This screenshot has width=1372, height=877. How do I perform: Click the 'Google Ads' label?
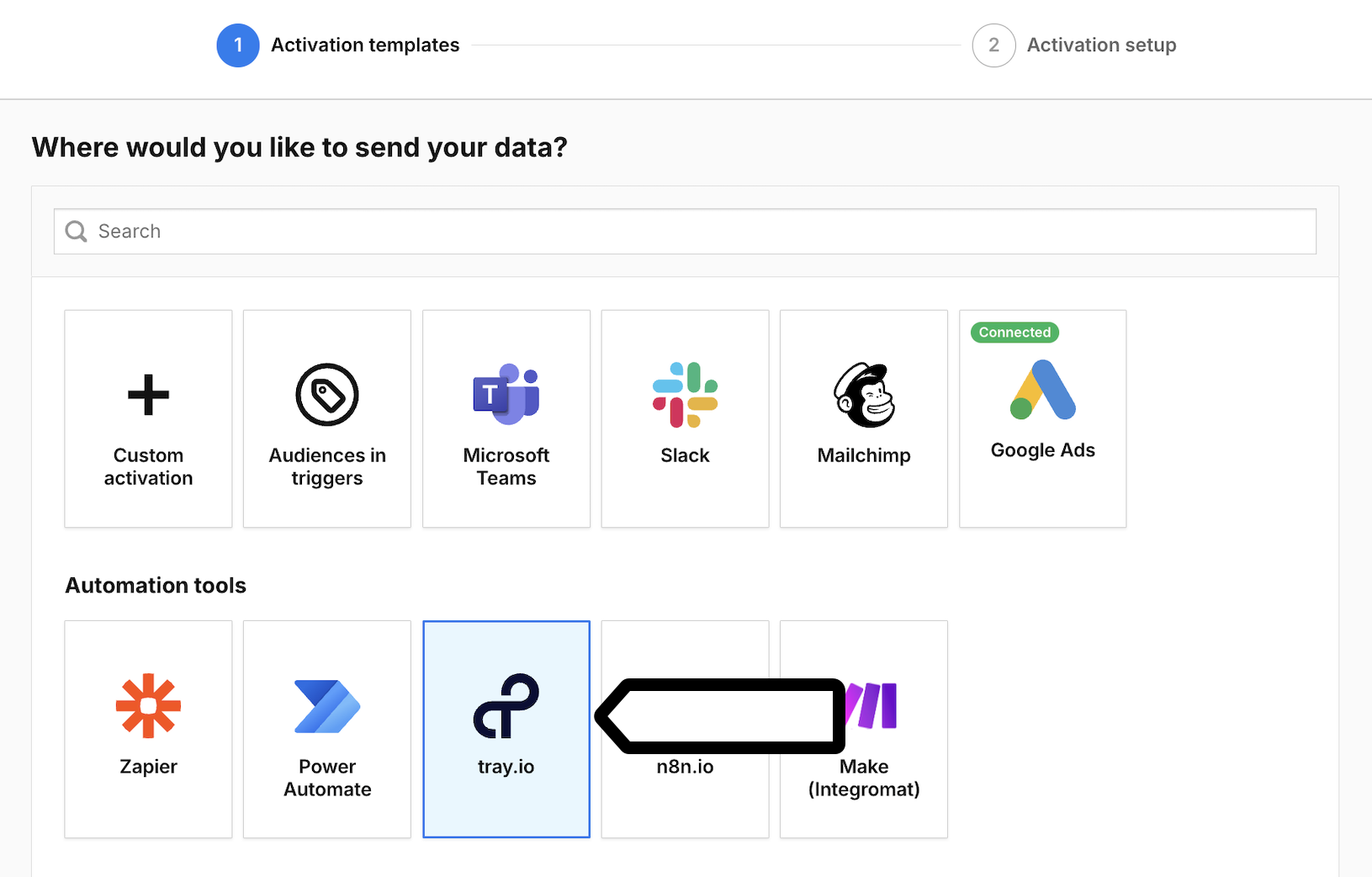pos(1042,450)
